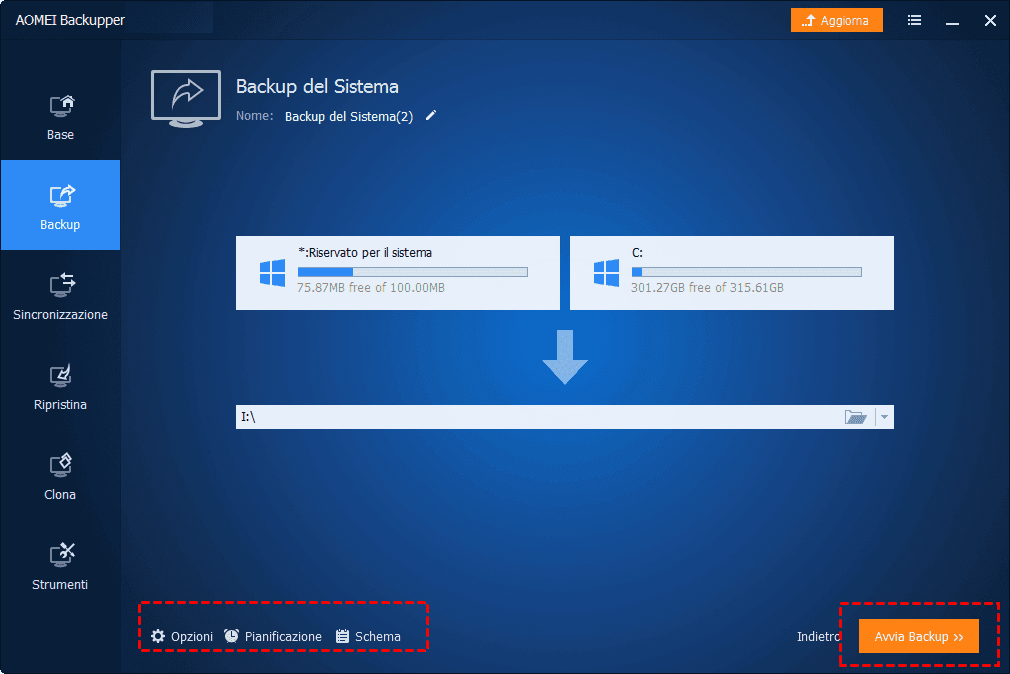1010x674 pixels.
Task: Open the hamburger menu icon
Action: 914,21
